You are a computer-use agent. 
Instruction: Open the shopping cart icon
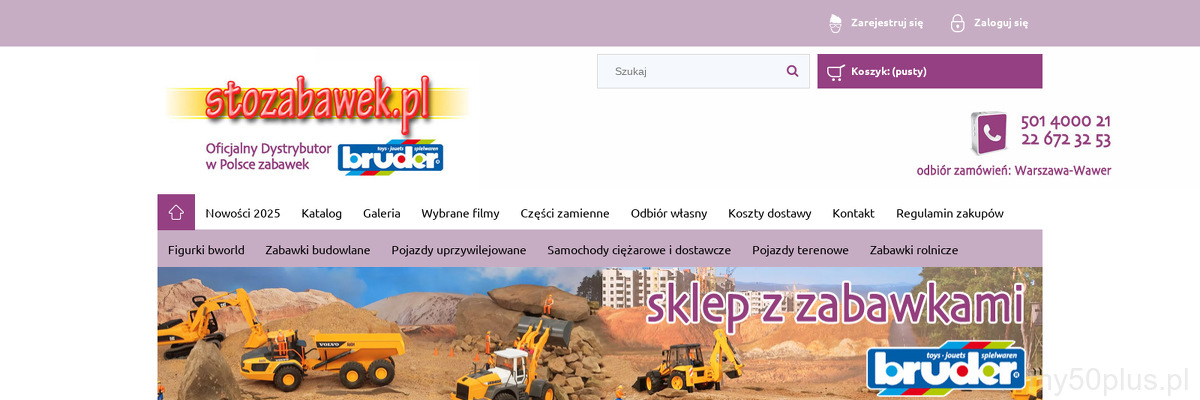tap(835, 71)
